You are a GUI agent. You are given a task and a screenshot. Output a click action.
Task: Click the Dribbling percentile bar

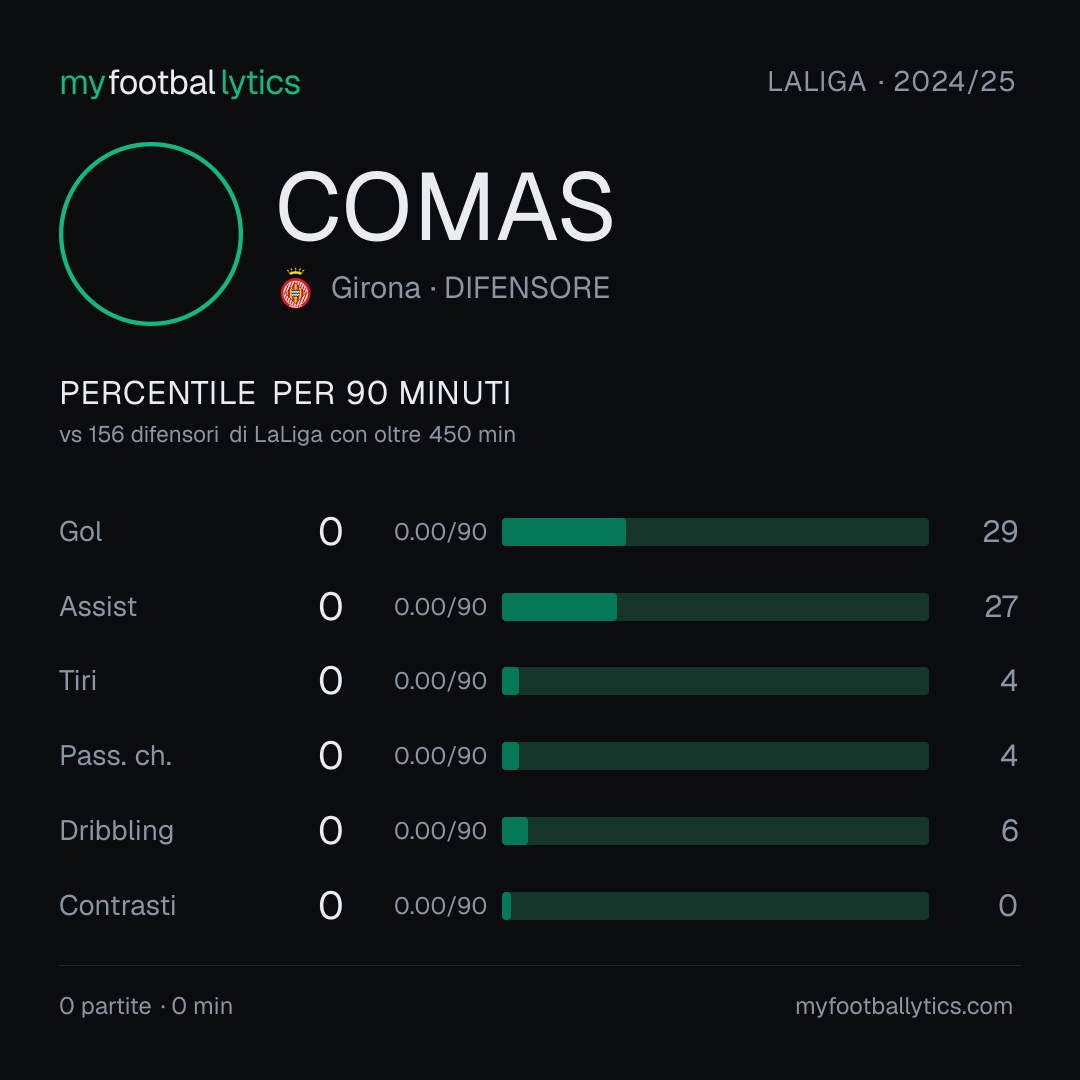point(715,831)
